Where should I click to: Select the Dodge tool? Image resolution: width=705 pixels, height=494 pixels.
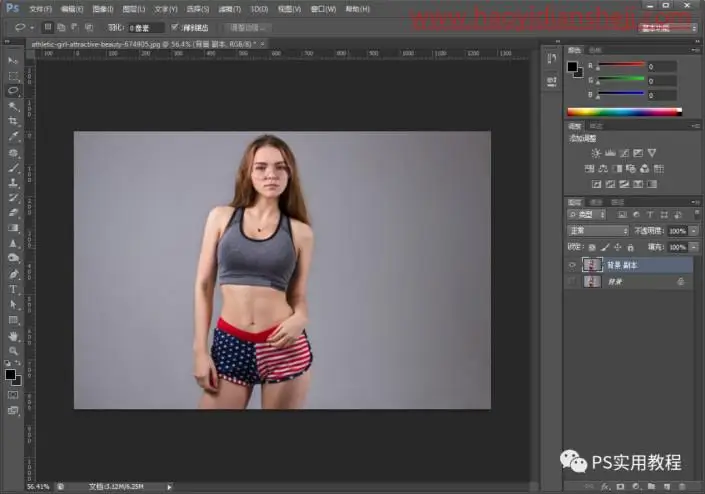pyautogui.click(x=13, y=258)
